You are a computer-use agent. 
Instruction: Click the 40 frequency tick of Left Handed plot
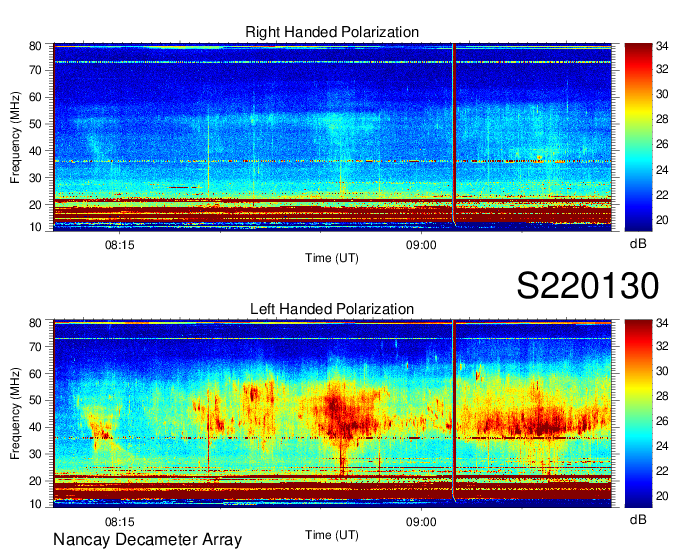(x=35, y=427)
